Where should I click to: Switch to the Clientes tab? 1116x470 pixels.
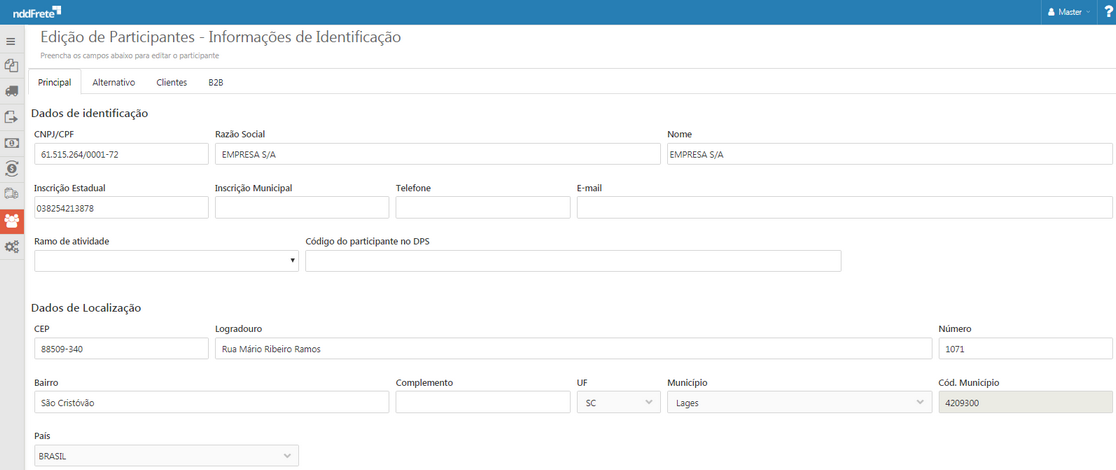click(x=171, y=82)
